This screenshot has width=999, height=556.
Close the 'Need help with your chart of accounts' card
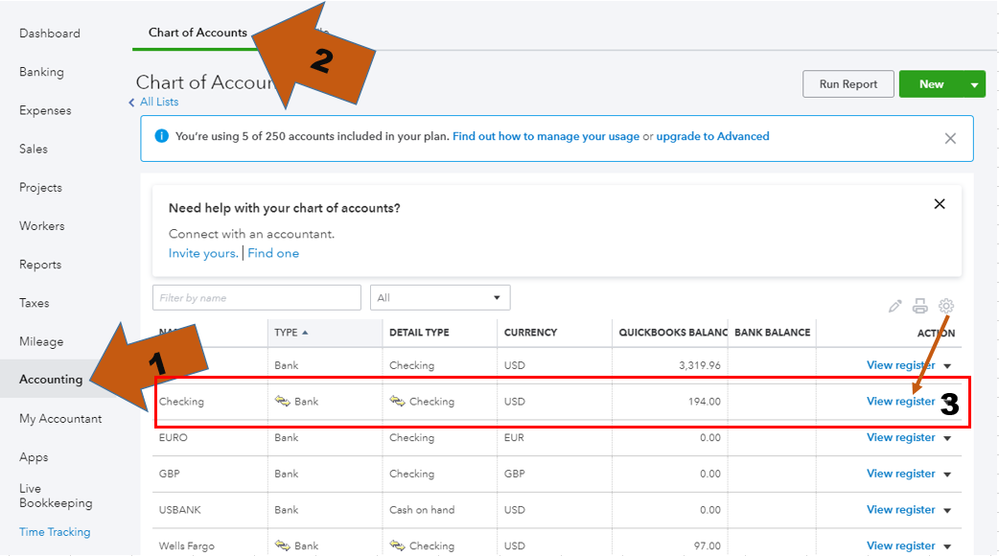939,204
